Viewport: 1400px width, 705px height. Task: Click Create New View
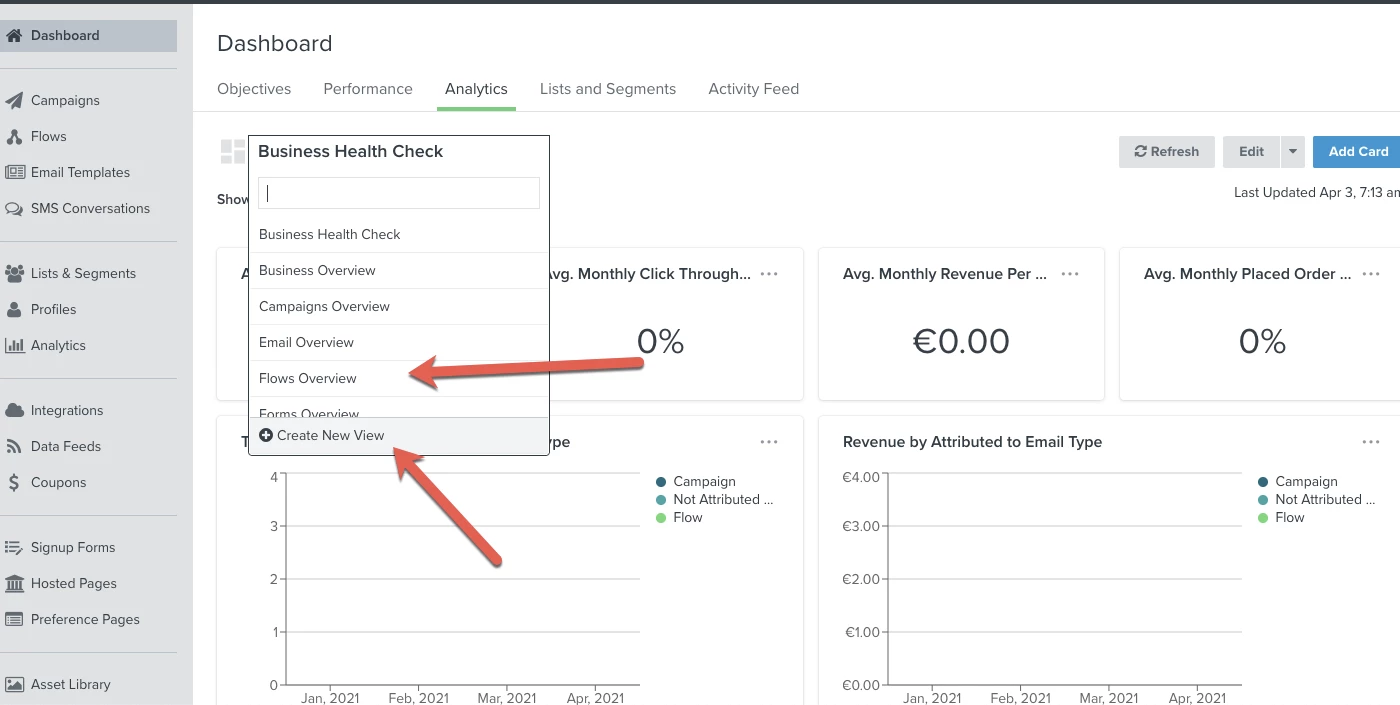399,435
